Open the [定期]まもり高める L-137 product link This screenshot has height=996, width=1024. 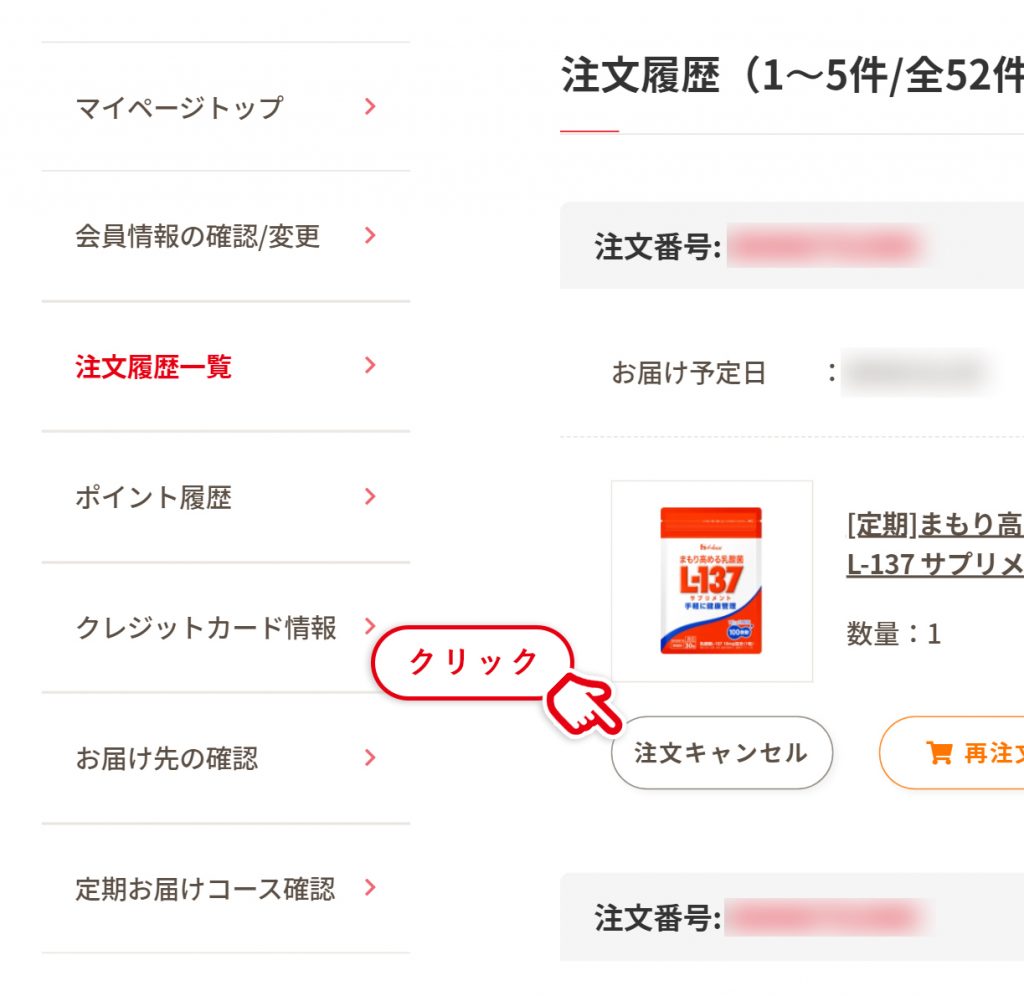(935, 544)
